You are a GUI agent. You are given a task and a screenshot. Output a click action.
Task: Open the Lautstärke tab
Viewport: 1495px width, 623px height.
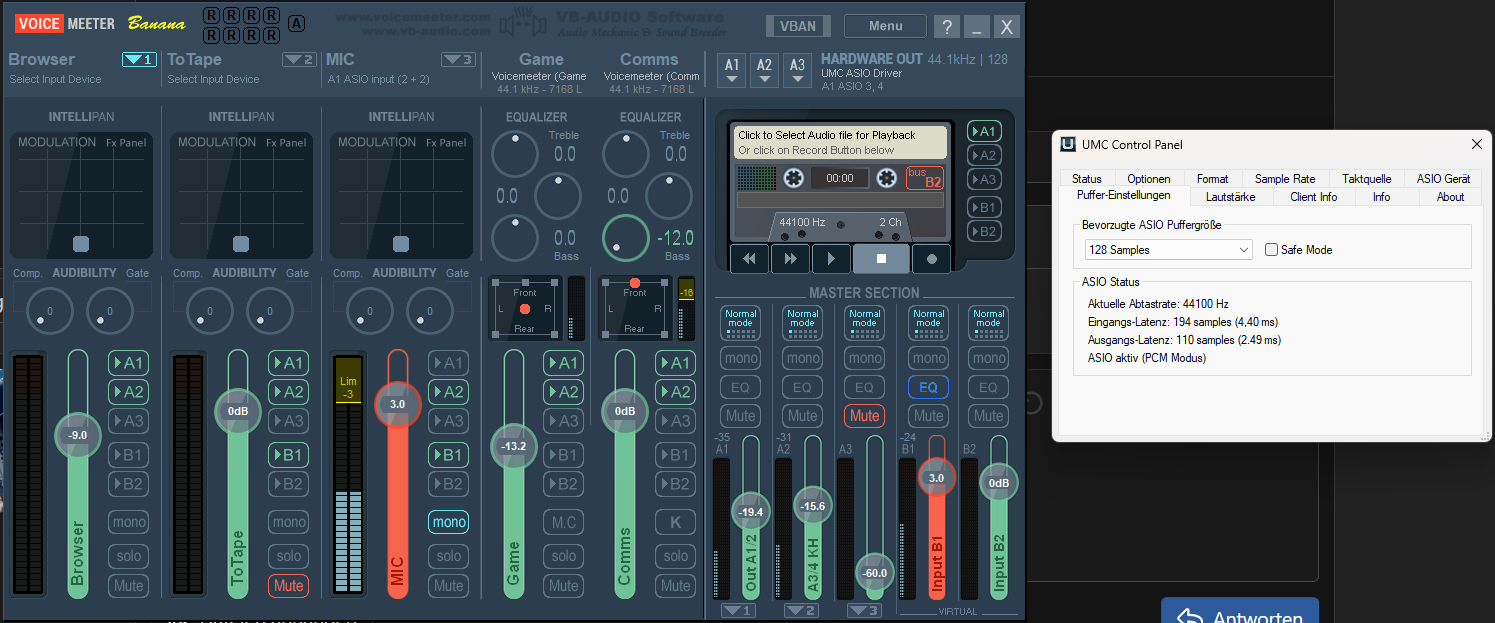(x=1230, y=197)
